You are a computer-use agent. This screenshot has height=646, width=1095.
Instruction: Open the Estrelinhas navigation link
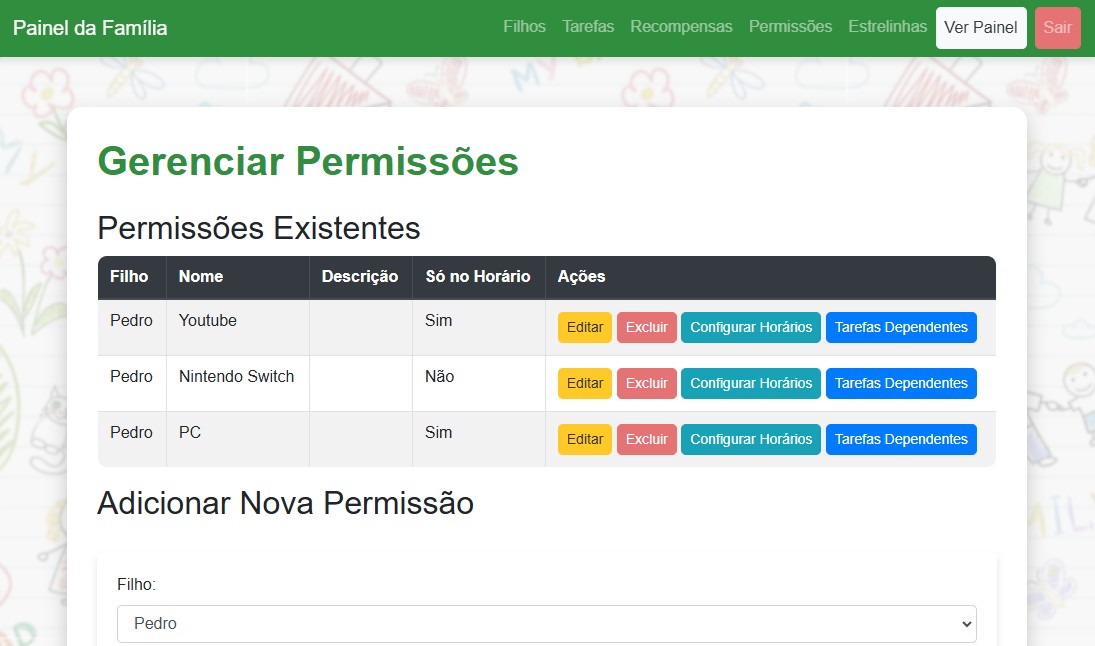(888, 27)
